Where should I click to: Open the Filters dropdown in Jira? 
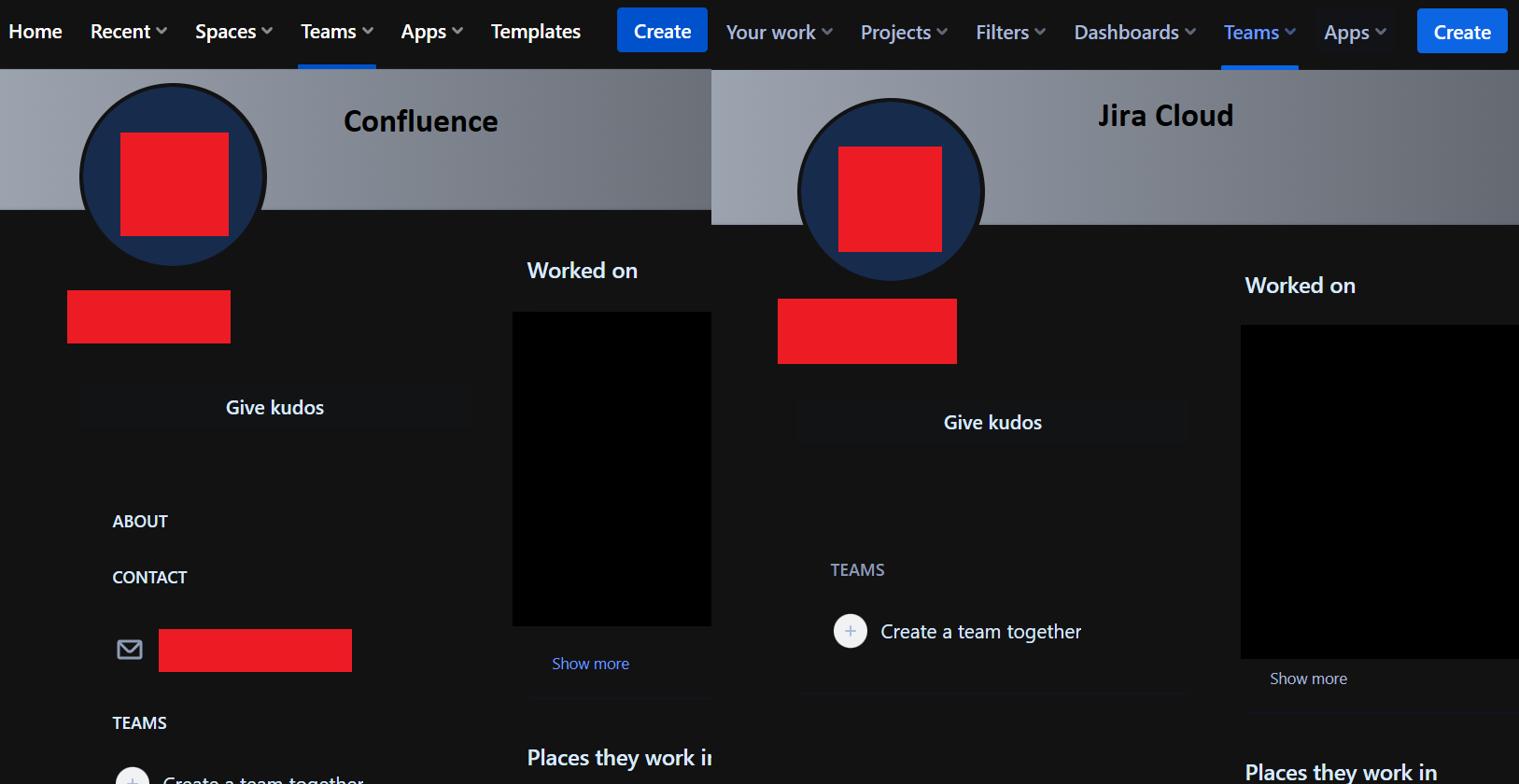click(1011, 33)
